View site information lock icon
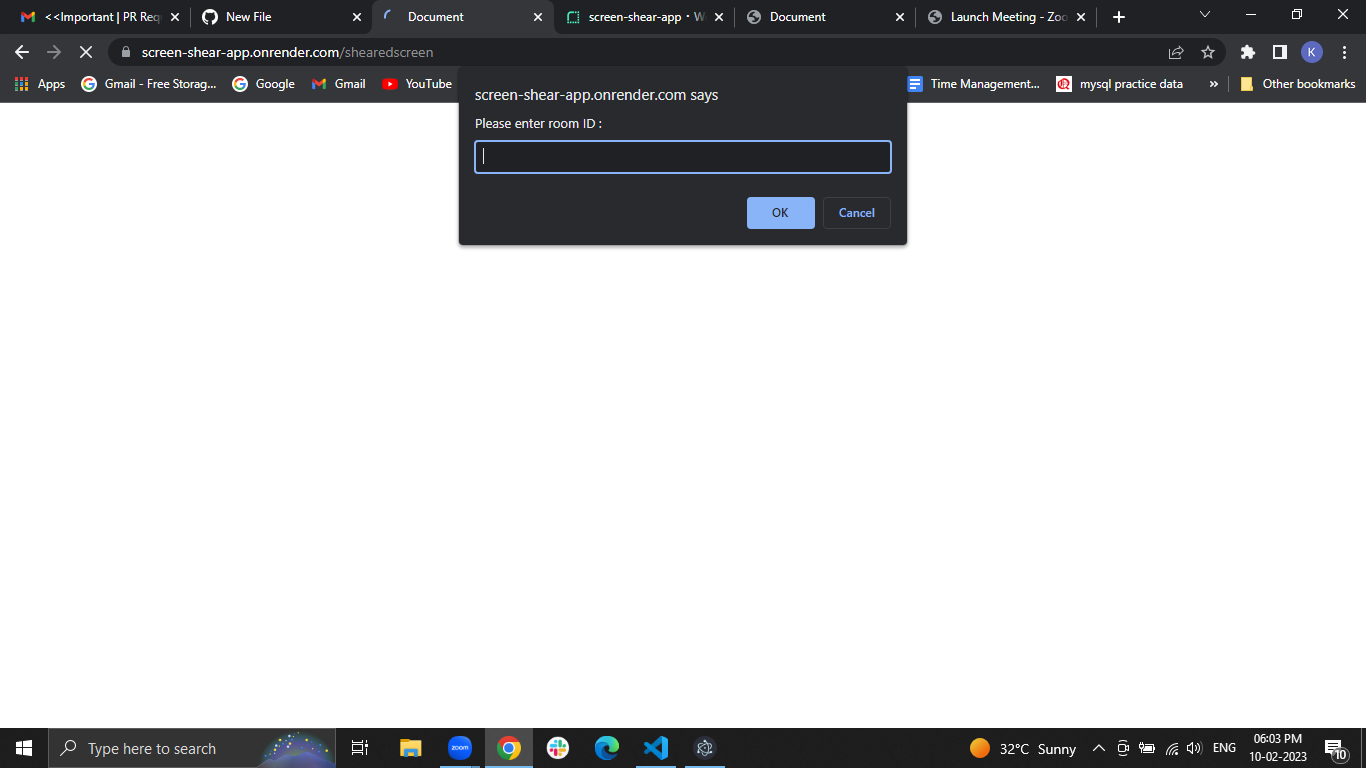This screenshot has width=1366, height=768. point(125,52)
